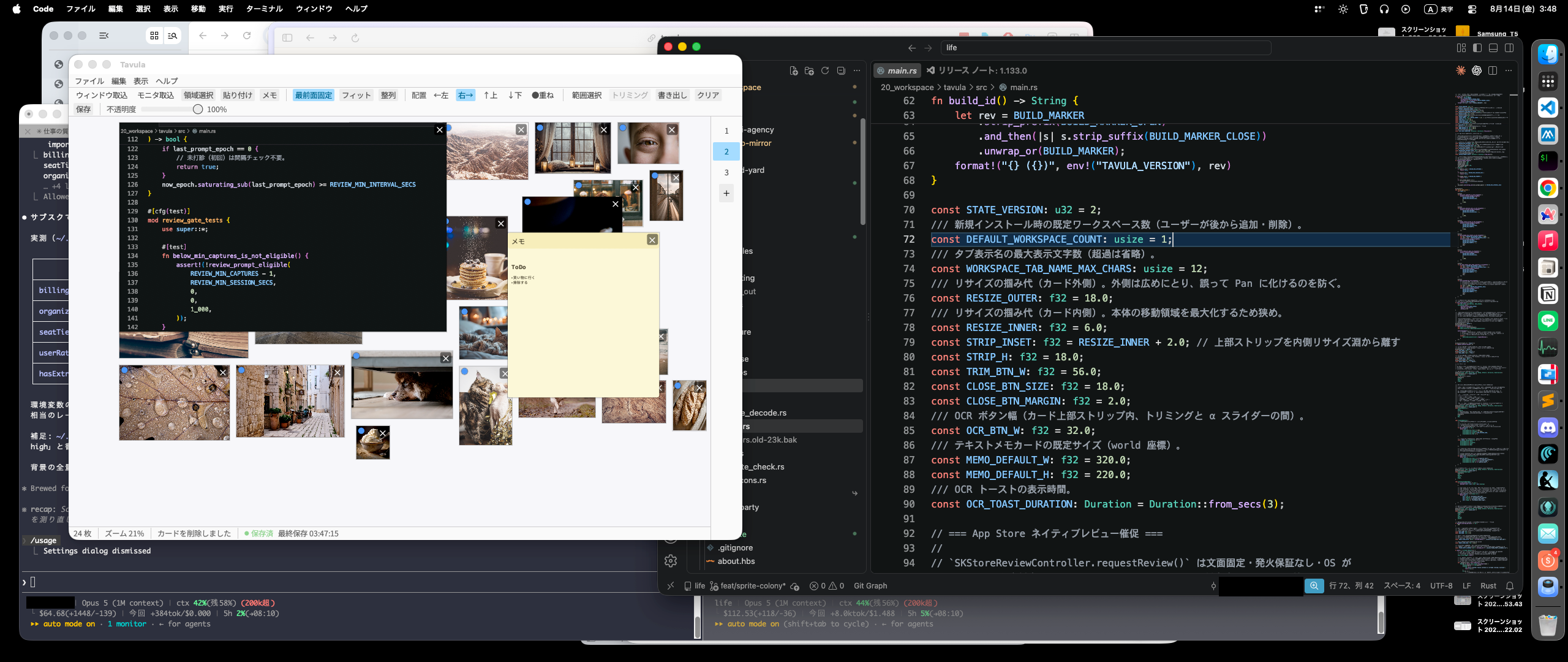Select ↑上 placement direction in Tavula
The height and width of the screenshot is (662, 1568).
pyautogui.click(x=490, y=95)
